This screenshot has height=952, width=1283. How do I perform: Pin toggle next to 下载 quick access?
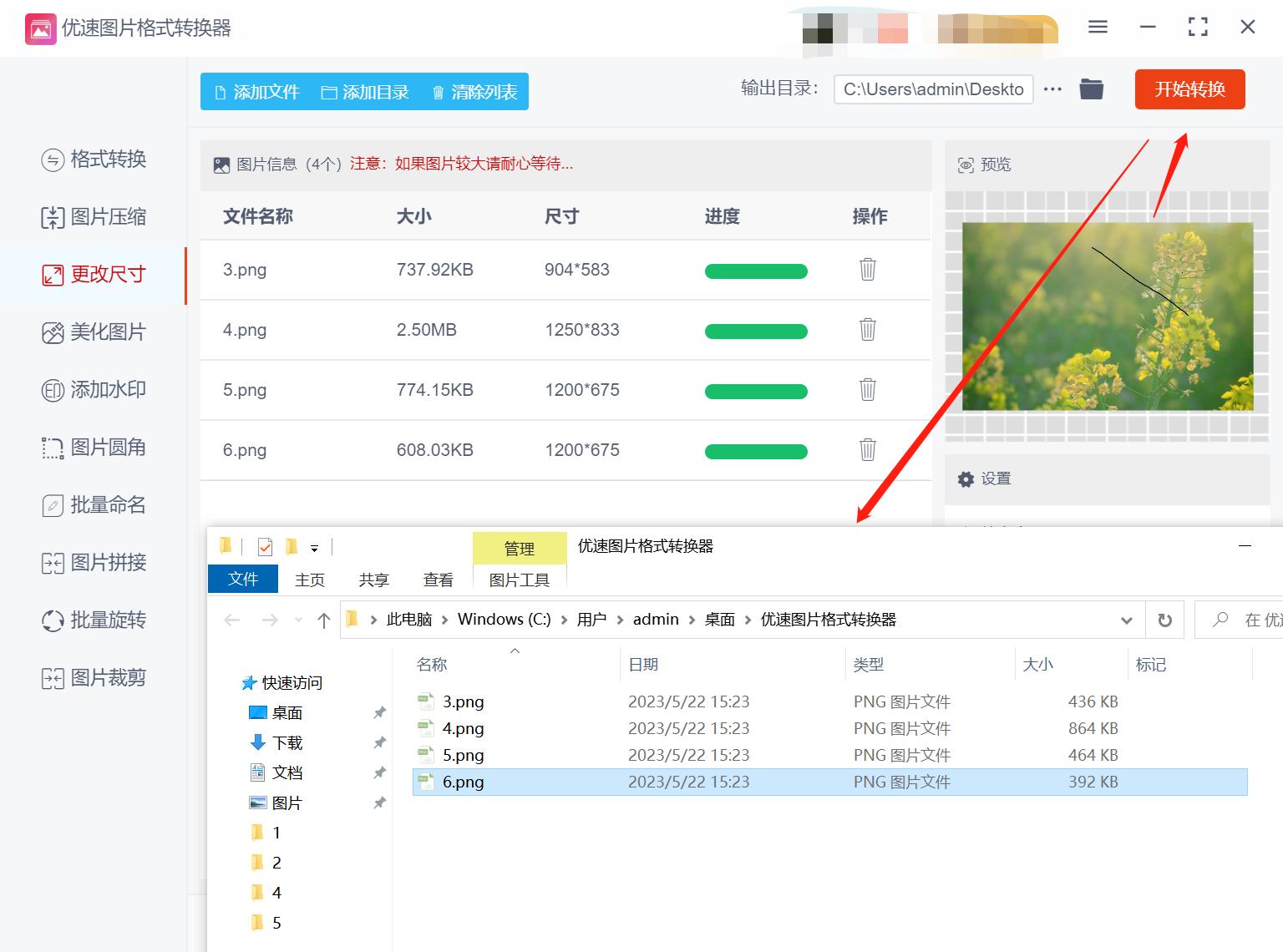pyautogui.click(x=380, y=742)
